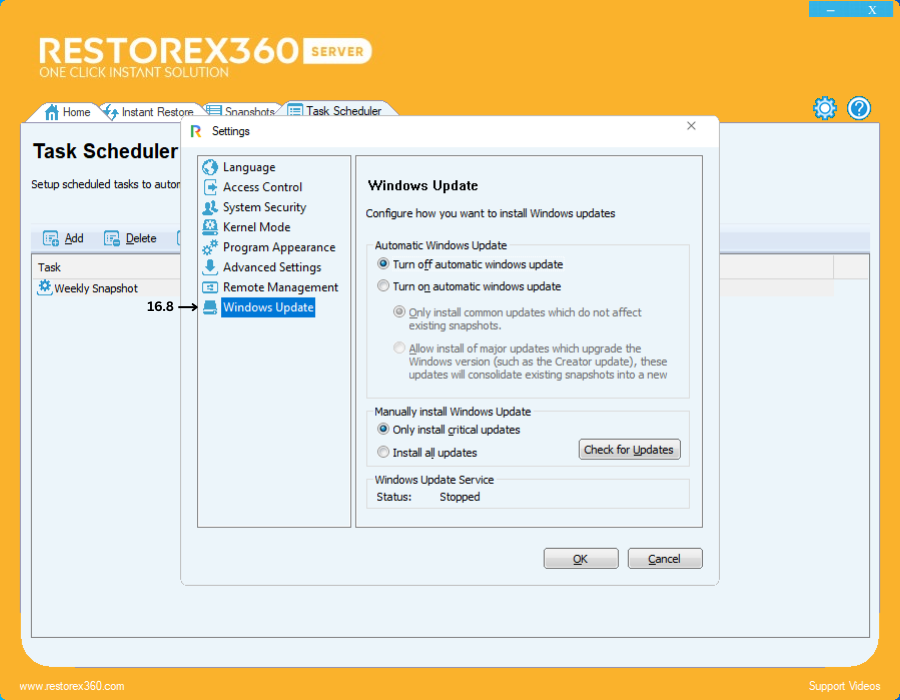The height and width of the screenshot is (700, 900).
Task: Click the Check for Updates button
Action: [629, 450]
